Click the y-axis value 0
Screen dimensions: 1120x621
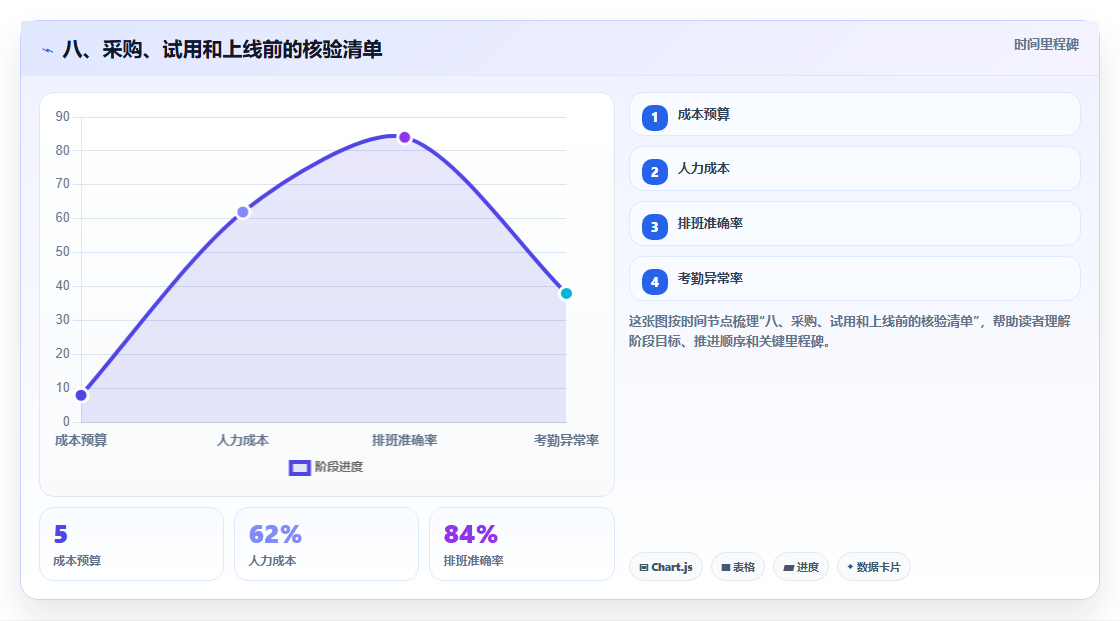66,422
